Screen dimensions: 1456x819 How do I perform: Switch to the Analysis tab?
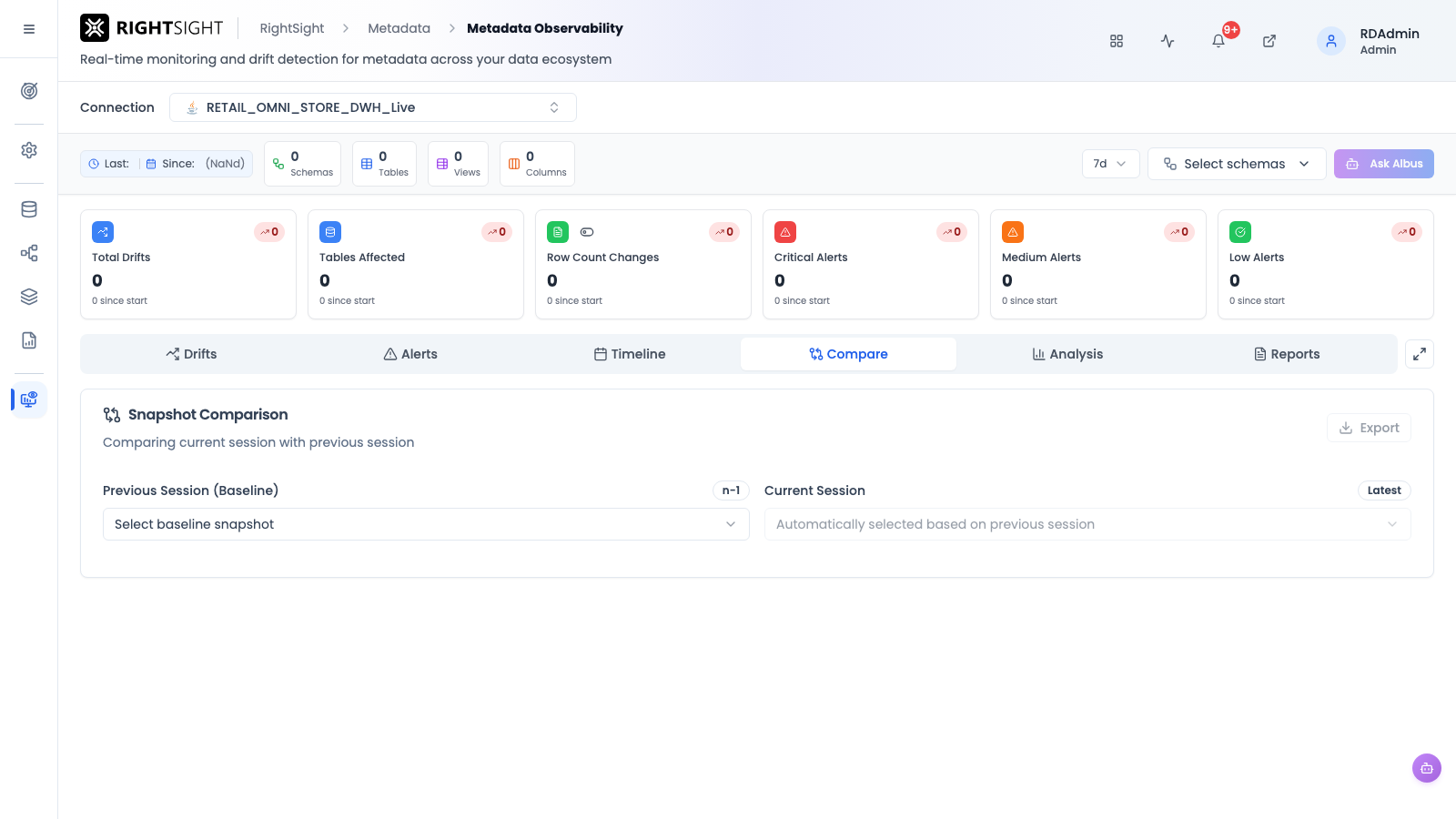[1067, 354]
